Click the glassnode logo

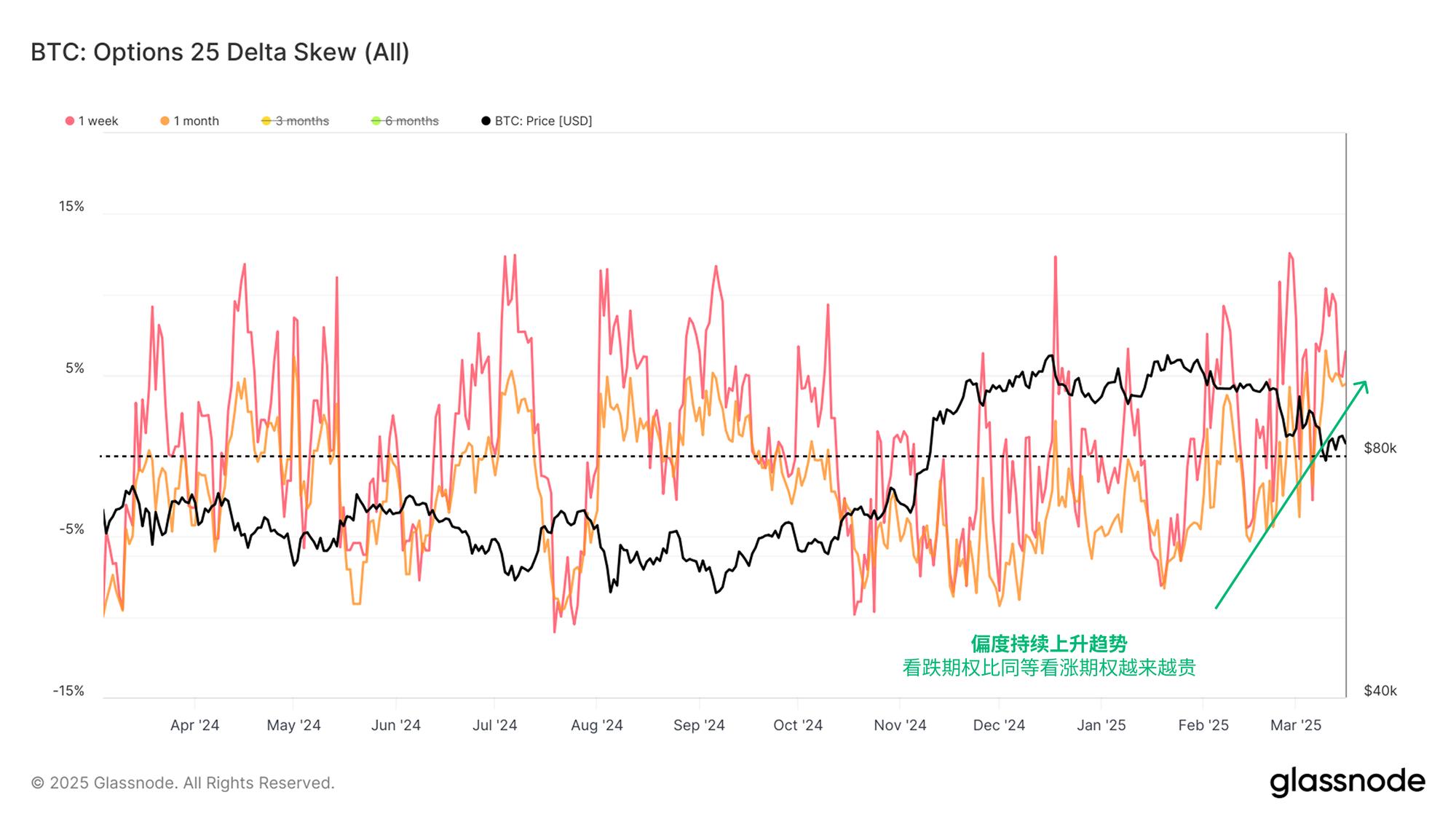(x=1347, y=782)
